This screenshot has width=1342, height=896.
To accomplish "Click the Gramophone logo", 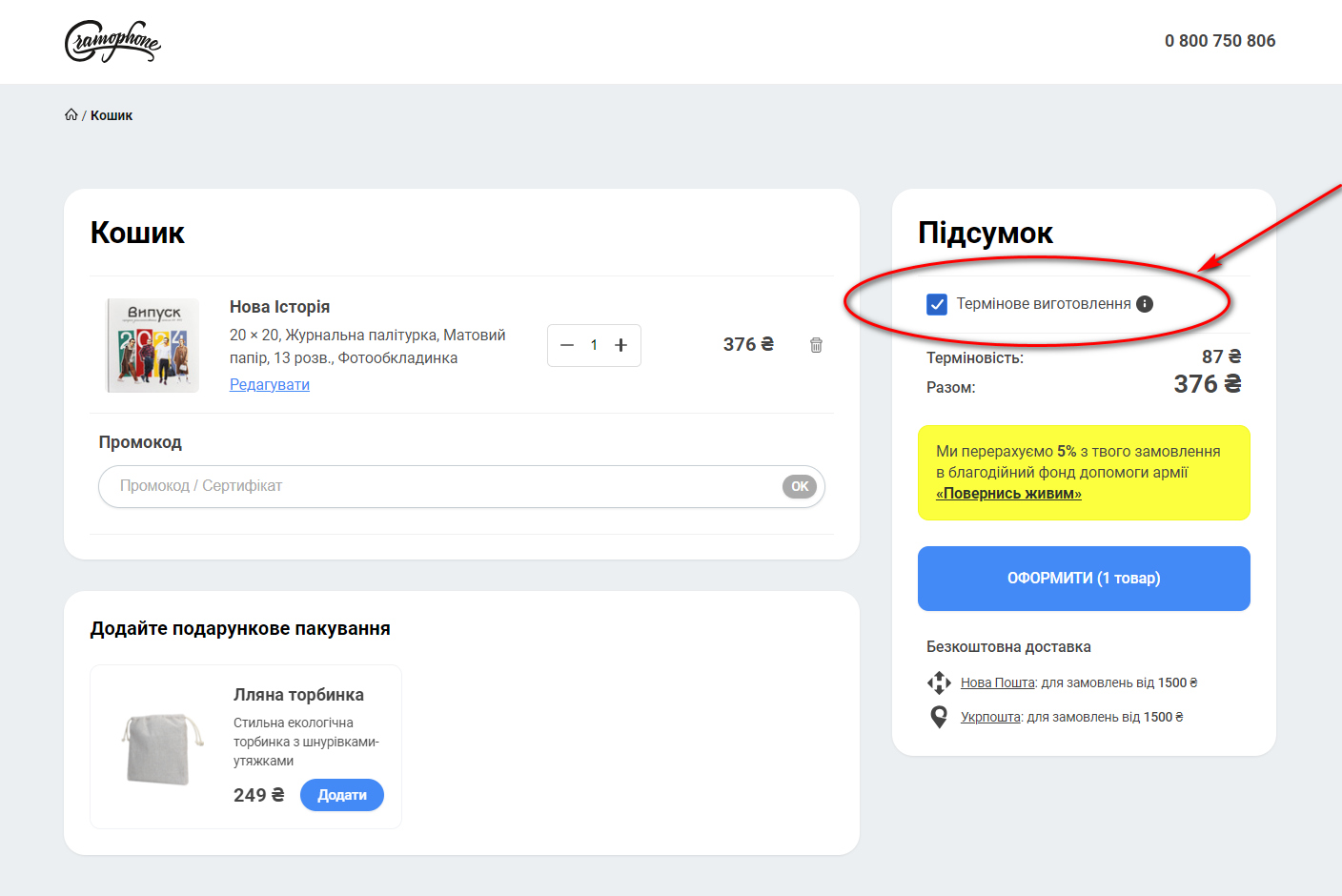I will pyautogui.click(x=112, y=41).
